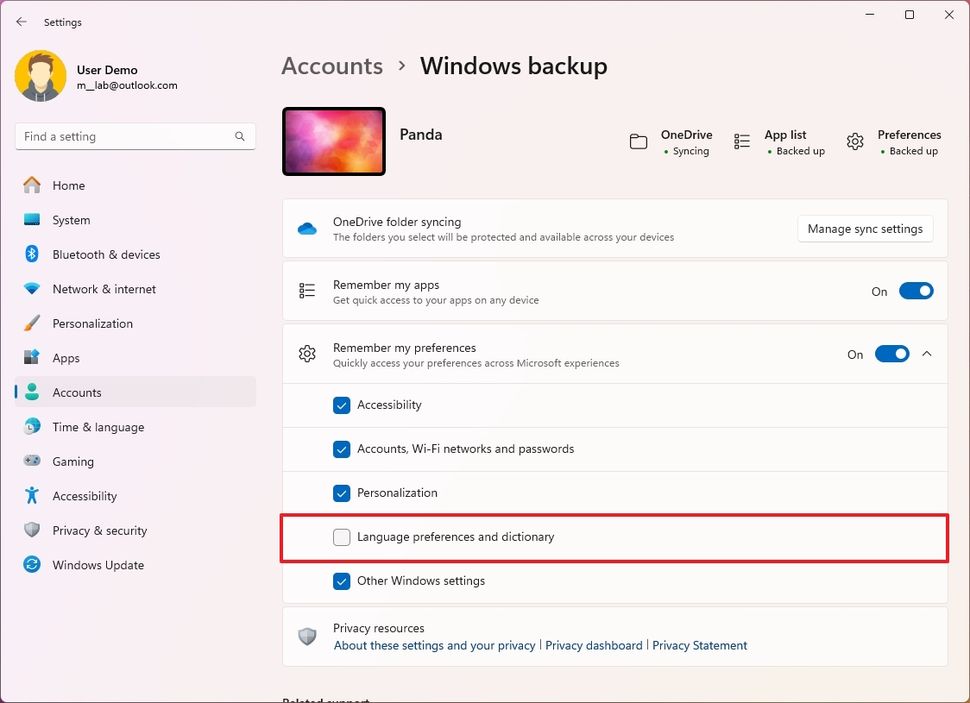Disable the Remember my preferences switch

(x=891, y=353)
